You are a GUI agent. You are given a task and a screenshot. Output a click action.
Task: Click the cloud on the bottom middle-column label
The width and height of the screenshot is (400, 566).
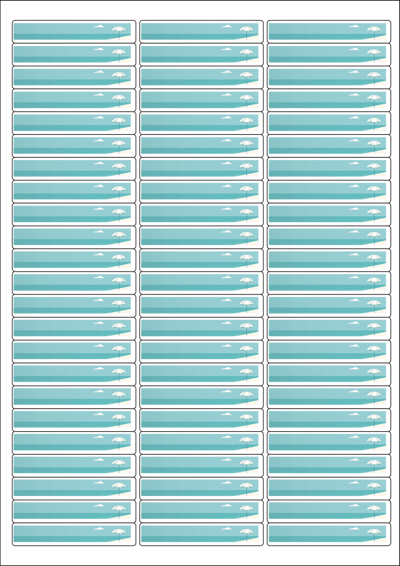226,528
